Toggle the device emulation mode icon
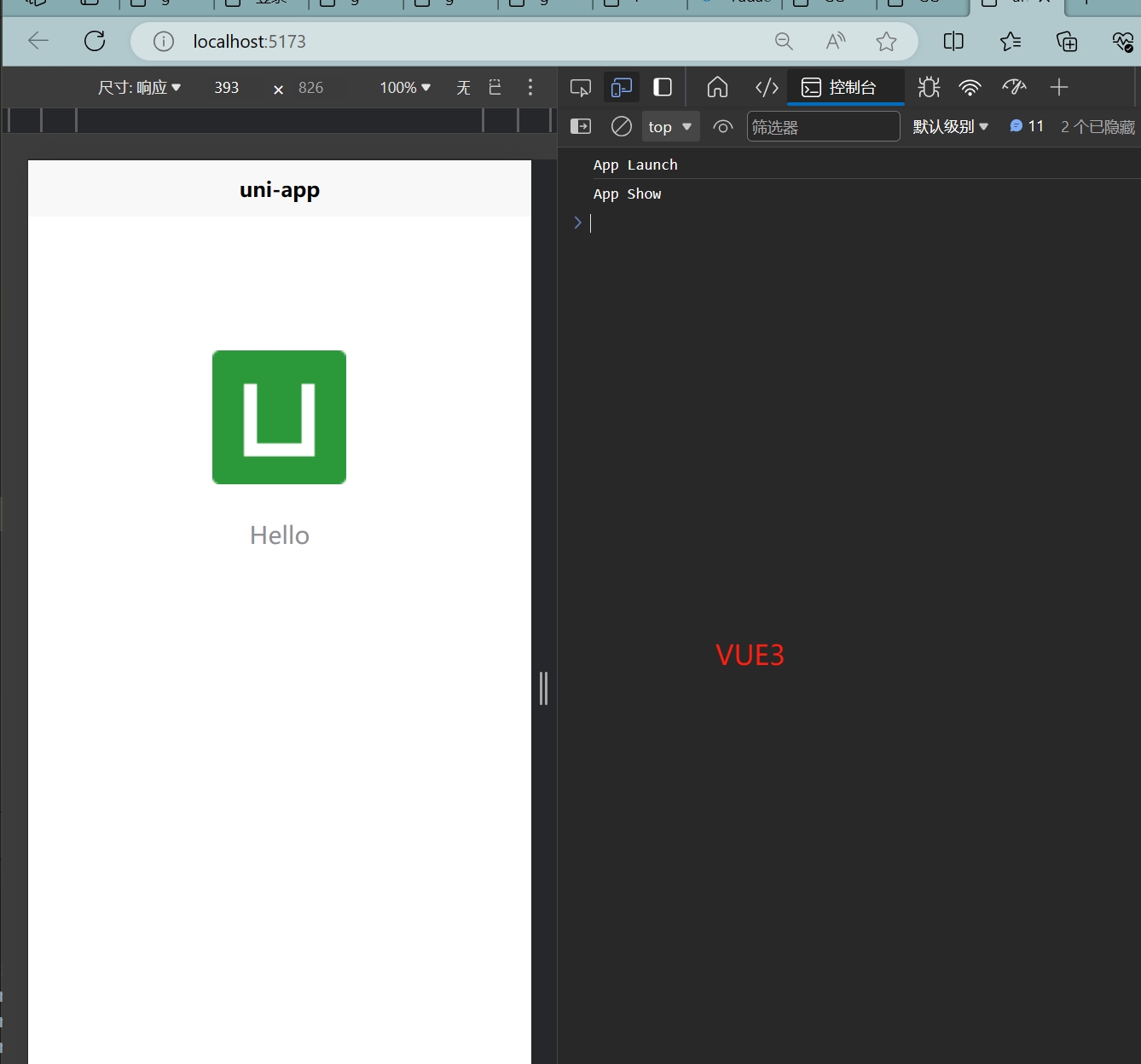The height and width of the screenshot is (1064, 1141). point(622,87)
